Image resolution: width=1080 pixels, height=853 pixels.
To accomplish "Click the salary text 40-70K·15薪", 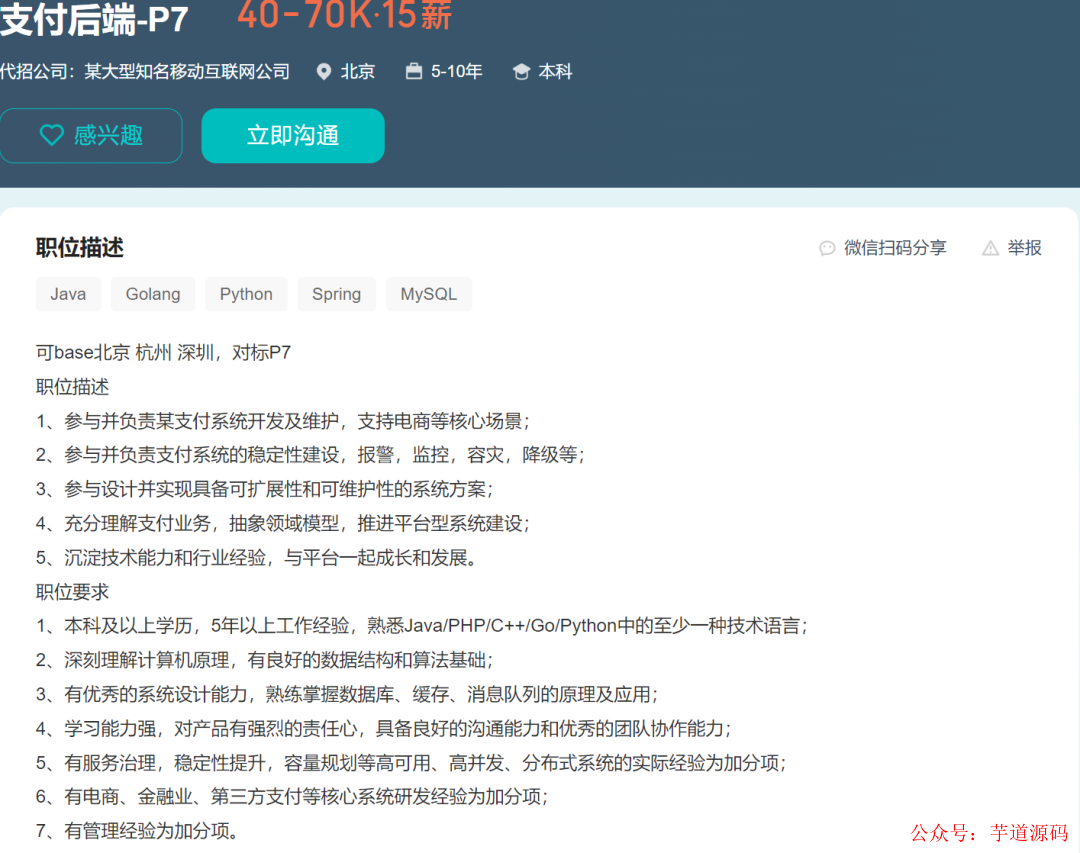I will click(344, 15).
